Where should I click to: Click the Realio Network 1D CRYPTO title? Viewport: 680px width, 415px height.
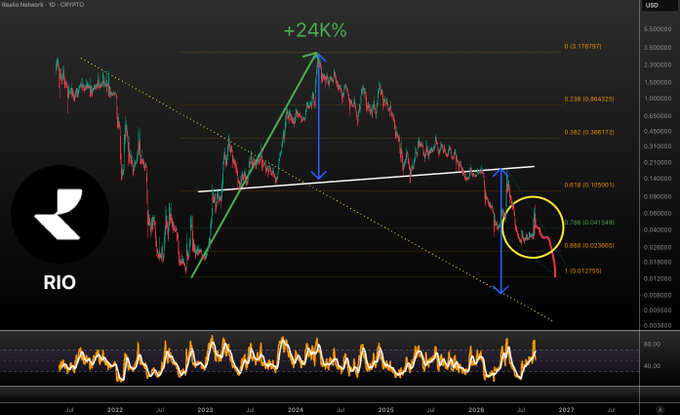(x=43, y=5)
